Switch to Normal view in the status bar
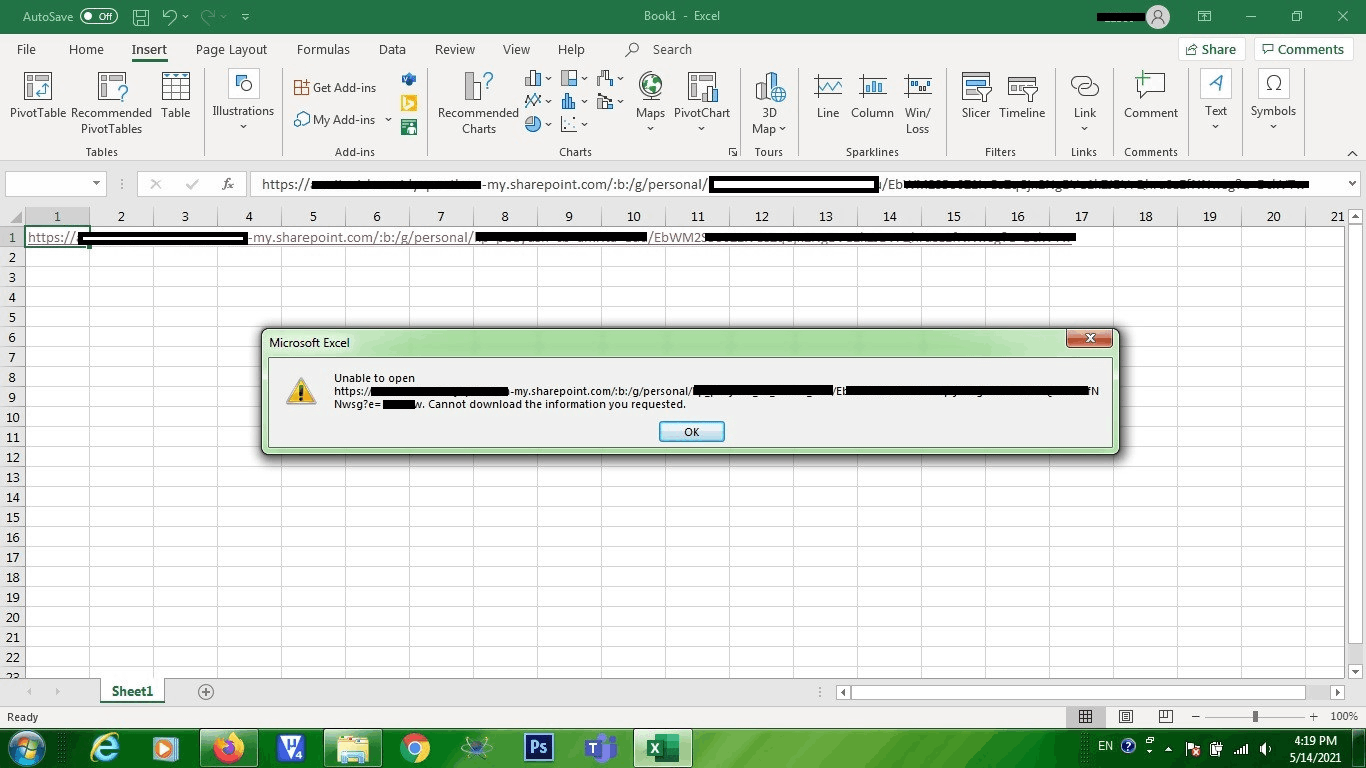This screenshot has height=768, width=1366. [x=1085, y=717]
